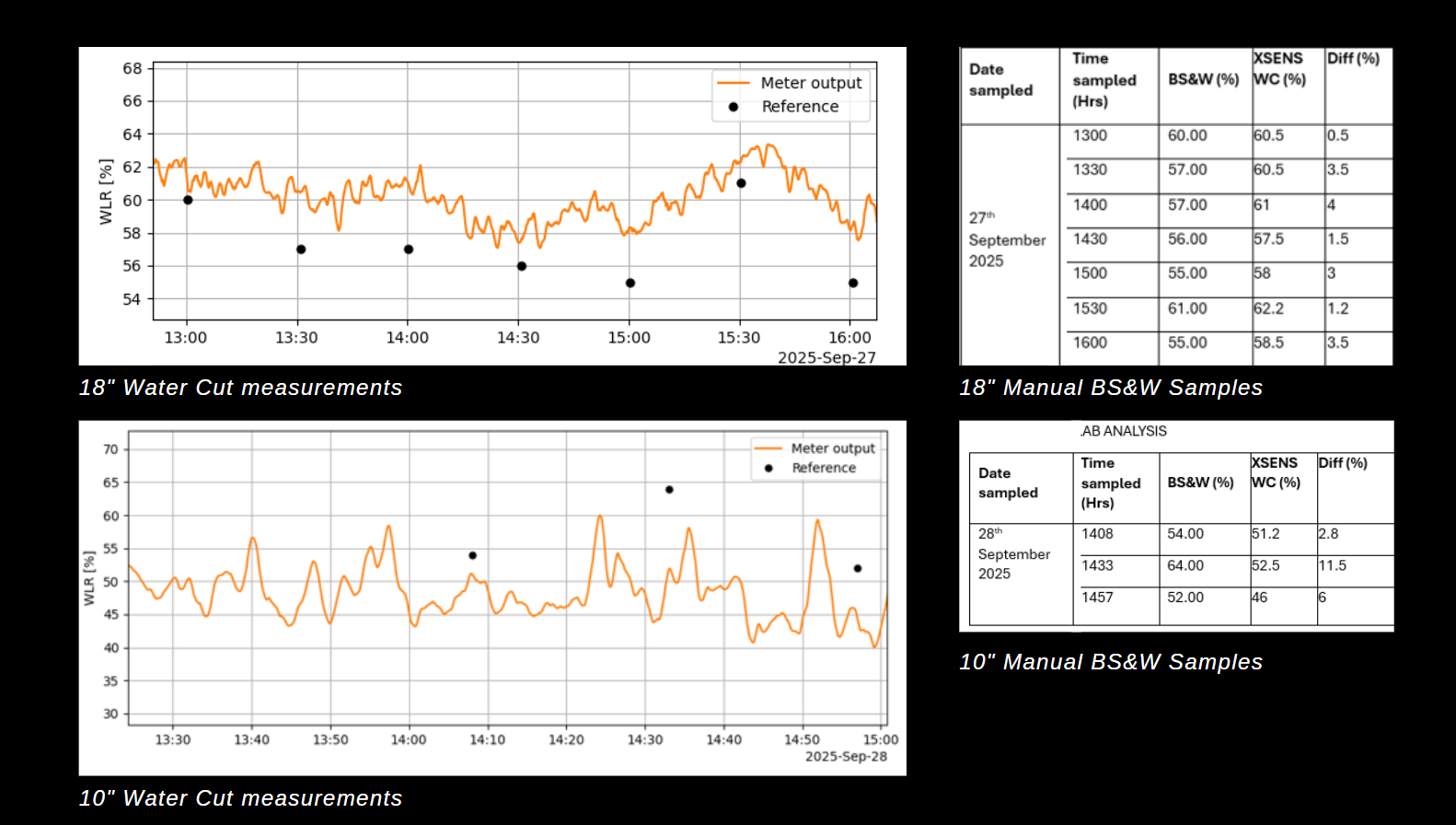Viewport: 1456px width, 825px height.
Task: Click the reference dot at 15:30 in the top chart
Action: (x=741, y=183)
